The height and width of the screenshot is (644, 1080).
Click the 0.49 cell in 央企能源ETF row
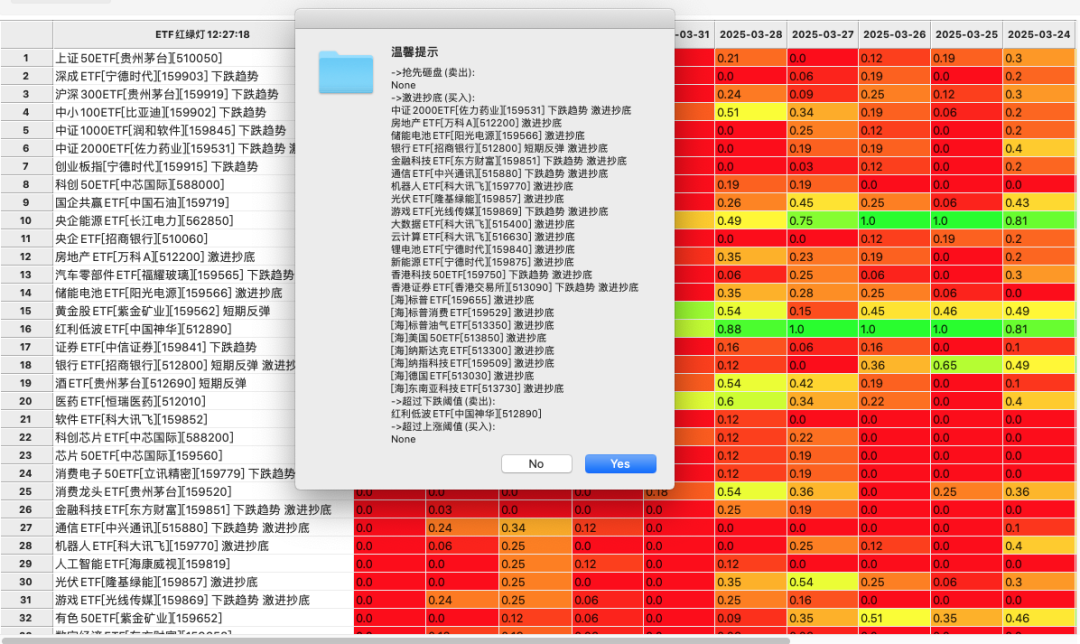pyautogui.click(x=751, y=220)
